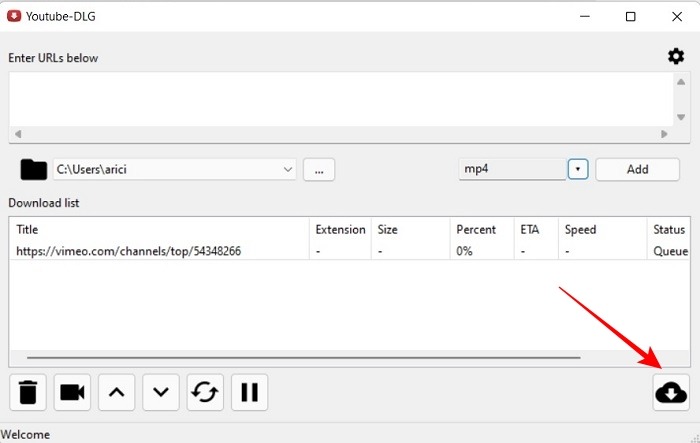Click the reload arrows icon

click(205, 393)
